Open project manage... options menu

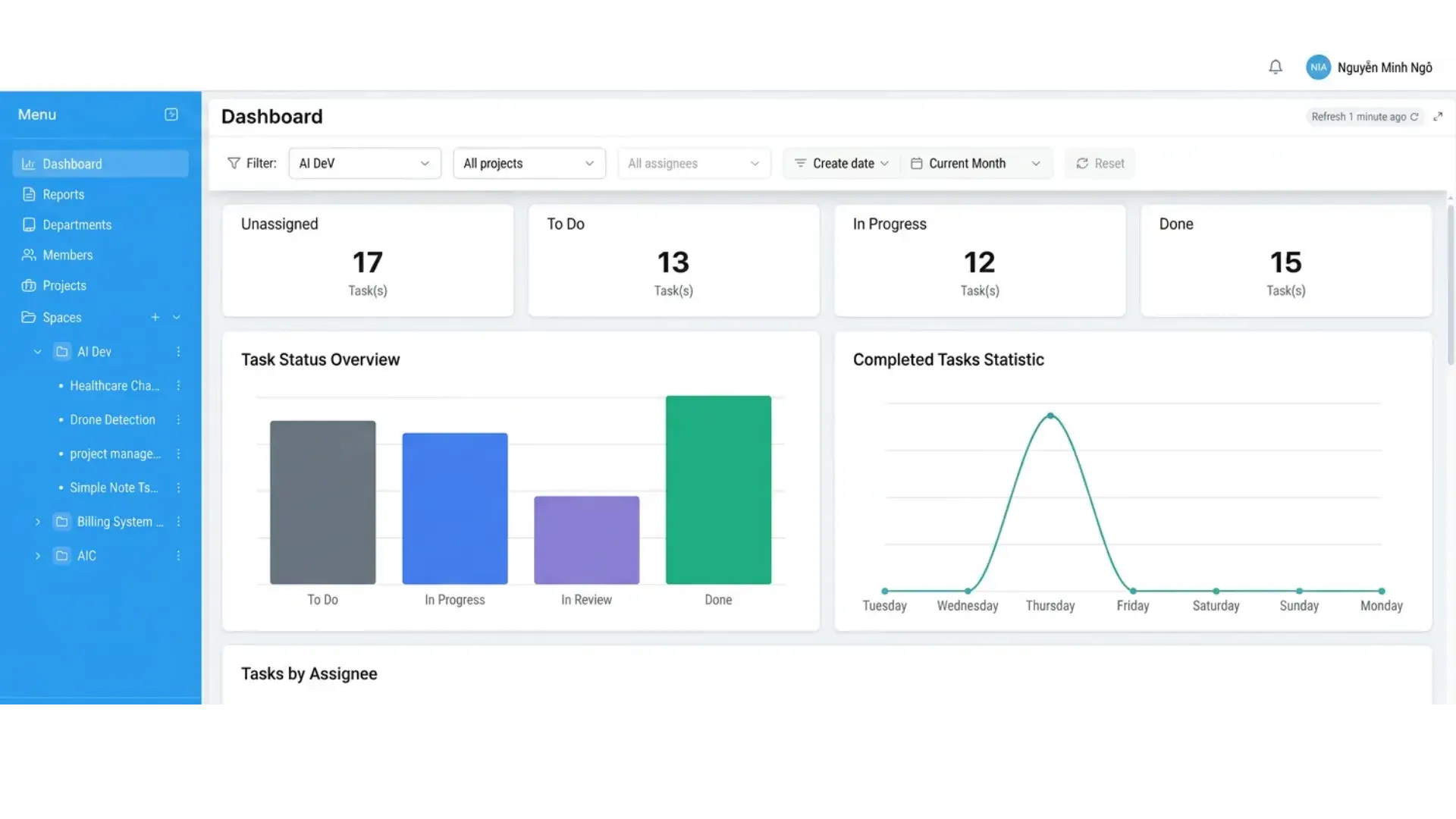tap(178, 453)
